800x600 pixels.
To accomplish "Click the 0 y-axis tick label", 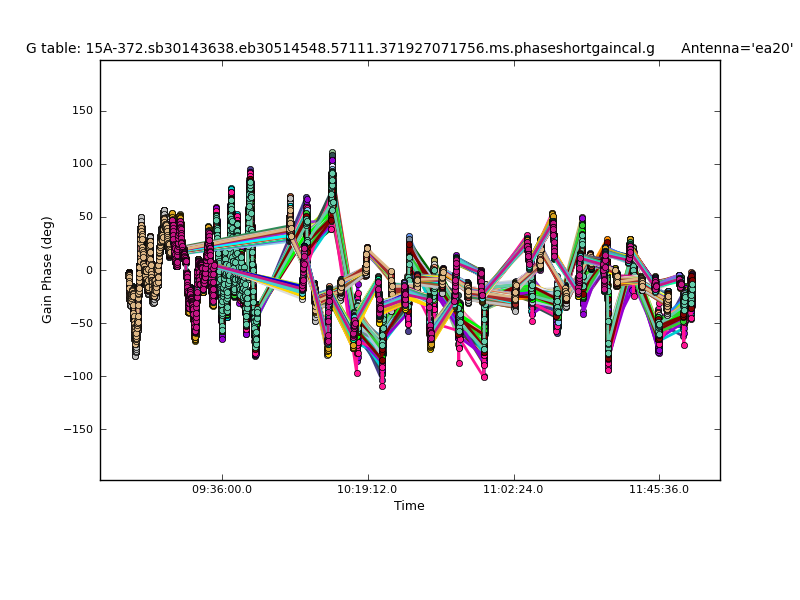I will pos(89,270).
